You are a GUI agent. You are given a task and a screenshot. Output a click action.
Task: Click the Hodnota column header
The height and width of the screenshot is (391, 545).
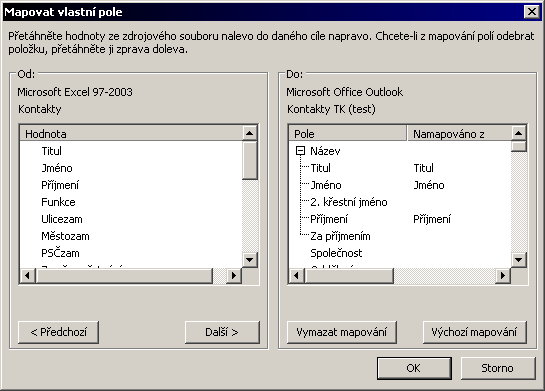click(131, 134)
